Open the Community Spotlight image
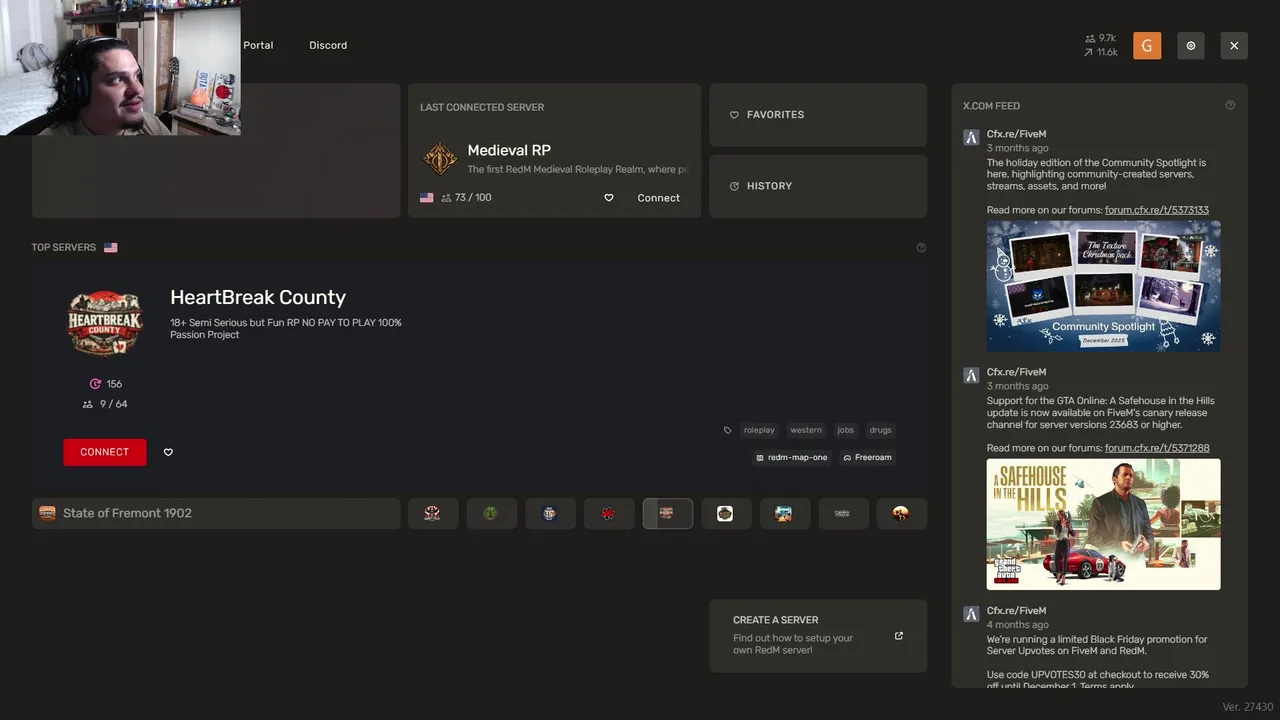 pyautogui.click(x=1103, y=286)
